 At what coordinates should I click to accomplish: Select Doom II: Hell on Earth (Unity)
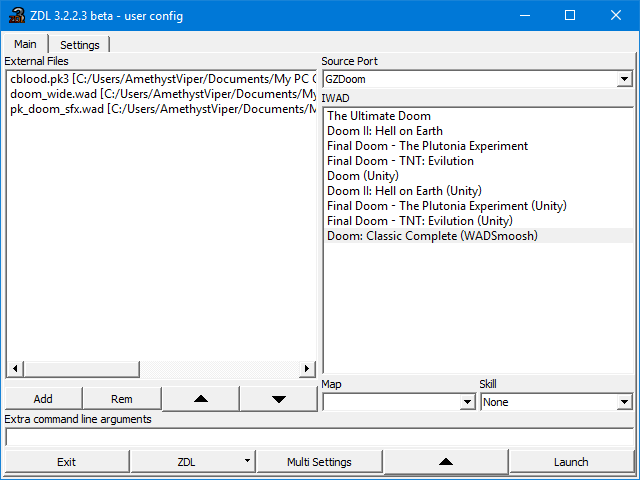click(x=478, y=191)
